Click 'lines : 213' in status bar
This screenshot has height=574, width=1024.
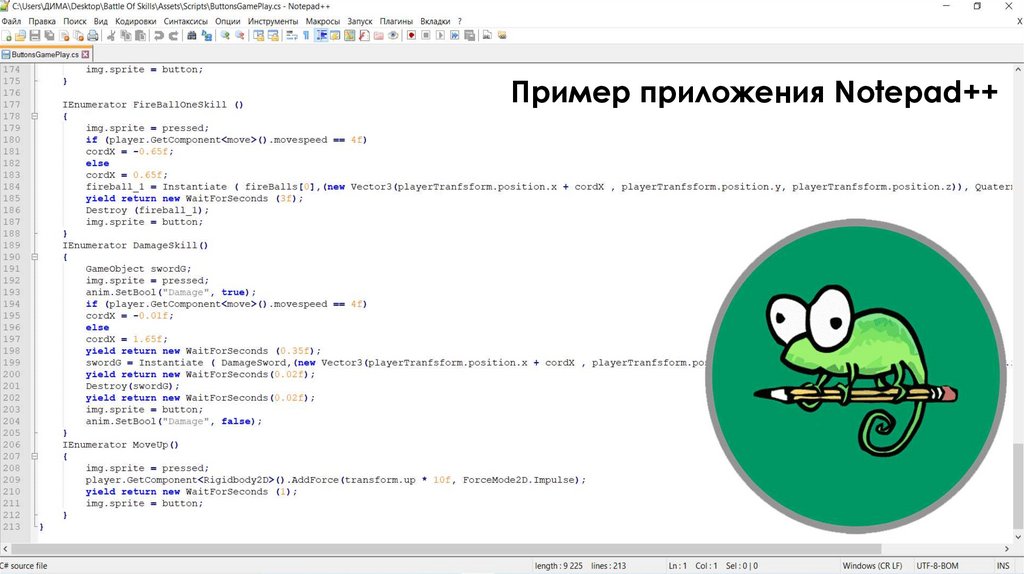coord(609,566)
